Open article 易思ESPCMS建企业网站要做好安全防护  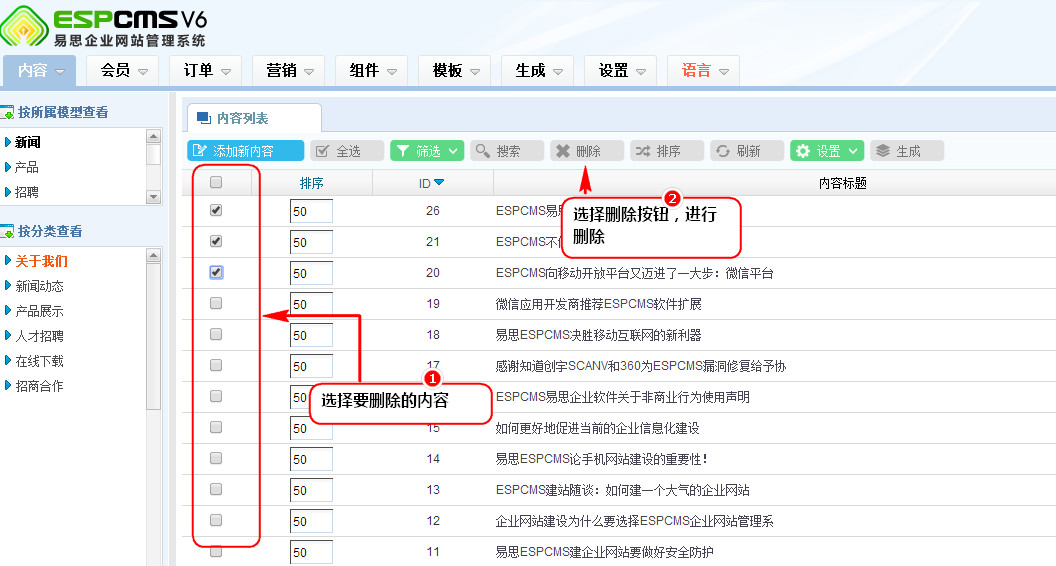tap(605, 552)
